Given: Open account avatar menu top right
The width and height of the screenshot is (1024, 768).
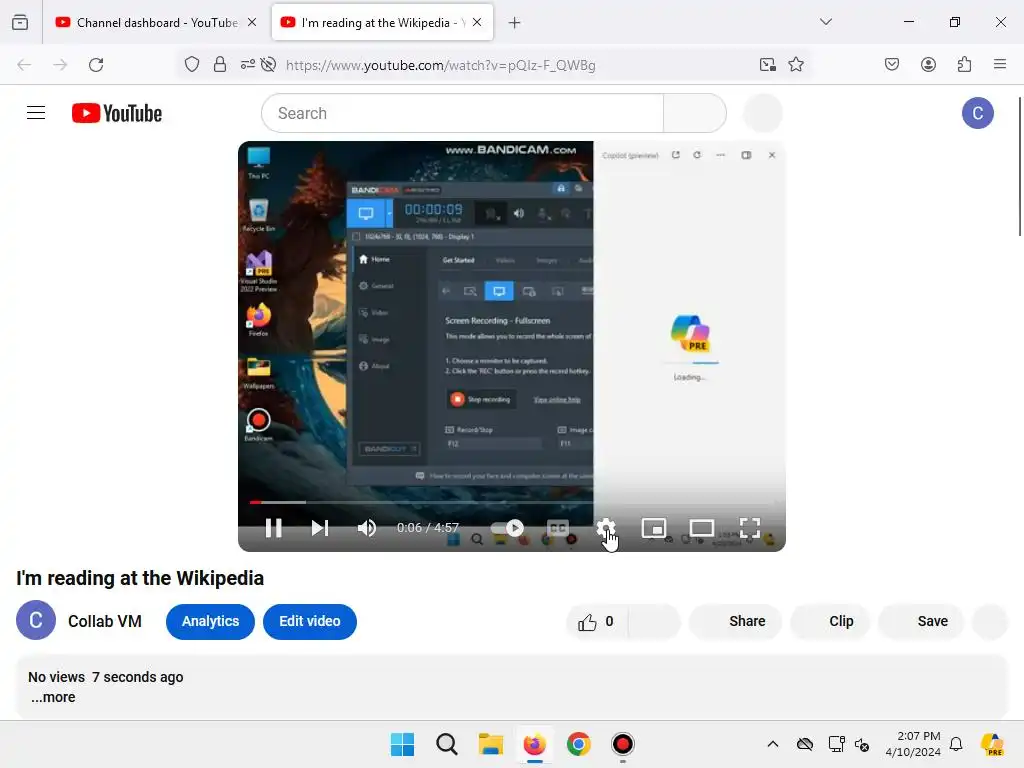Looking at the screenshot, I should (978, 113).
